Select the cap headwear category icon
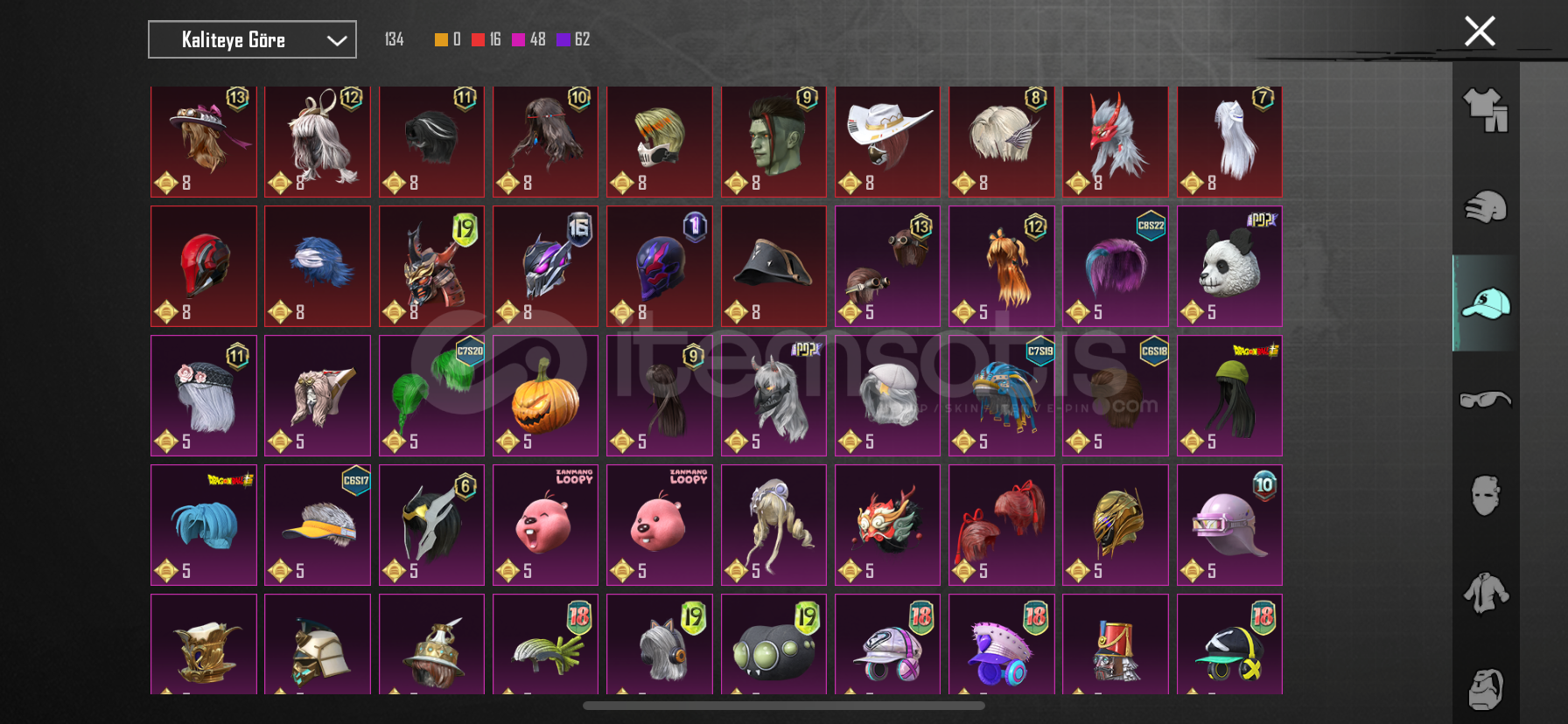1568x724 pixels. [x=1486, y=303]
